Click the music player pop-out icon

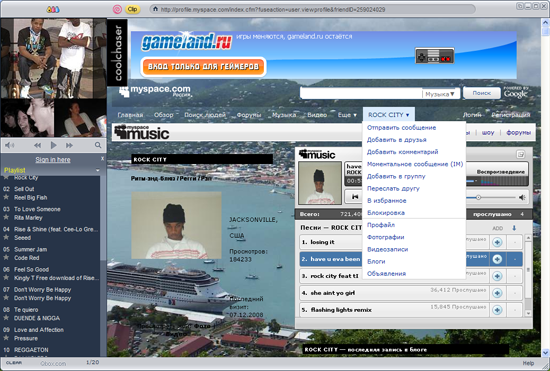pyautogui.click(x=521, y=154)
